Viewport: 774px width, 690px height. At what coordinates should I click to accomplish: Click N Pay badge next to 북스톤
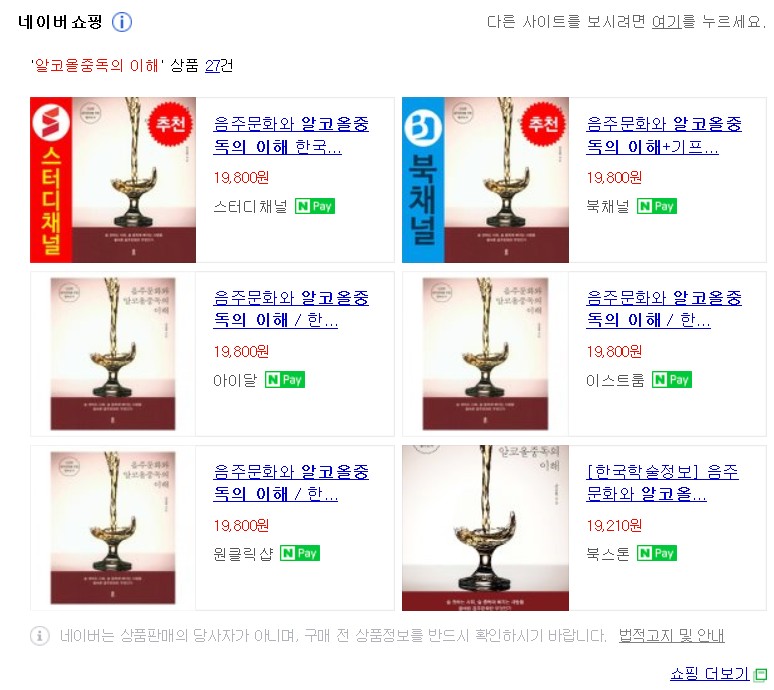(x=657, y=553)
